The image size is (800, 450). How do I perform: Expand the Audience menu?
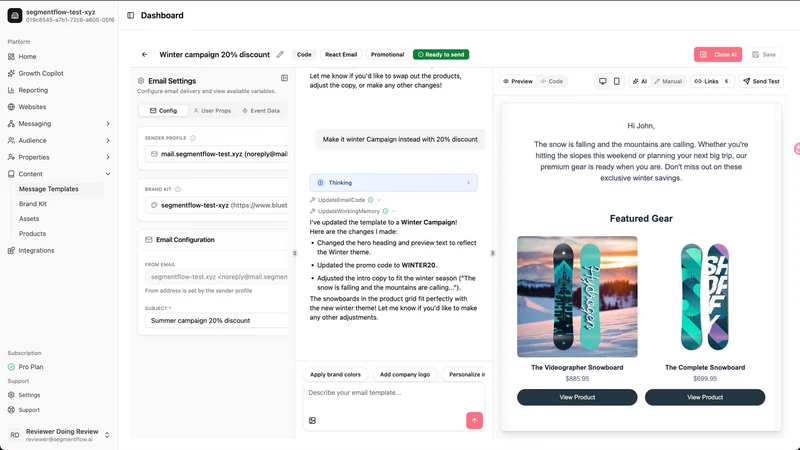coord(59,140)
